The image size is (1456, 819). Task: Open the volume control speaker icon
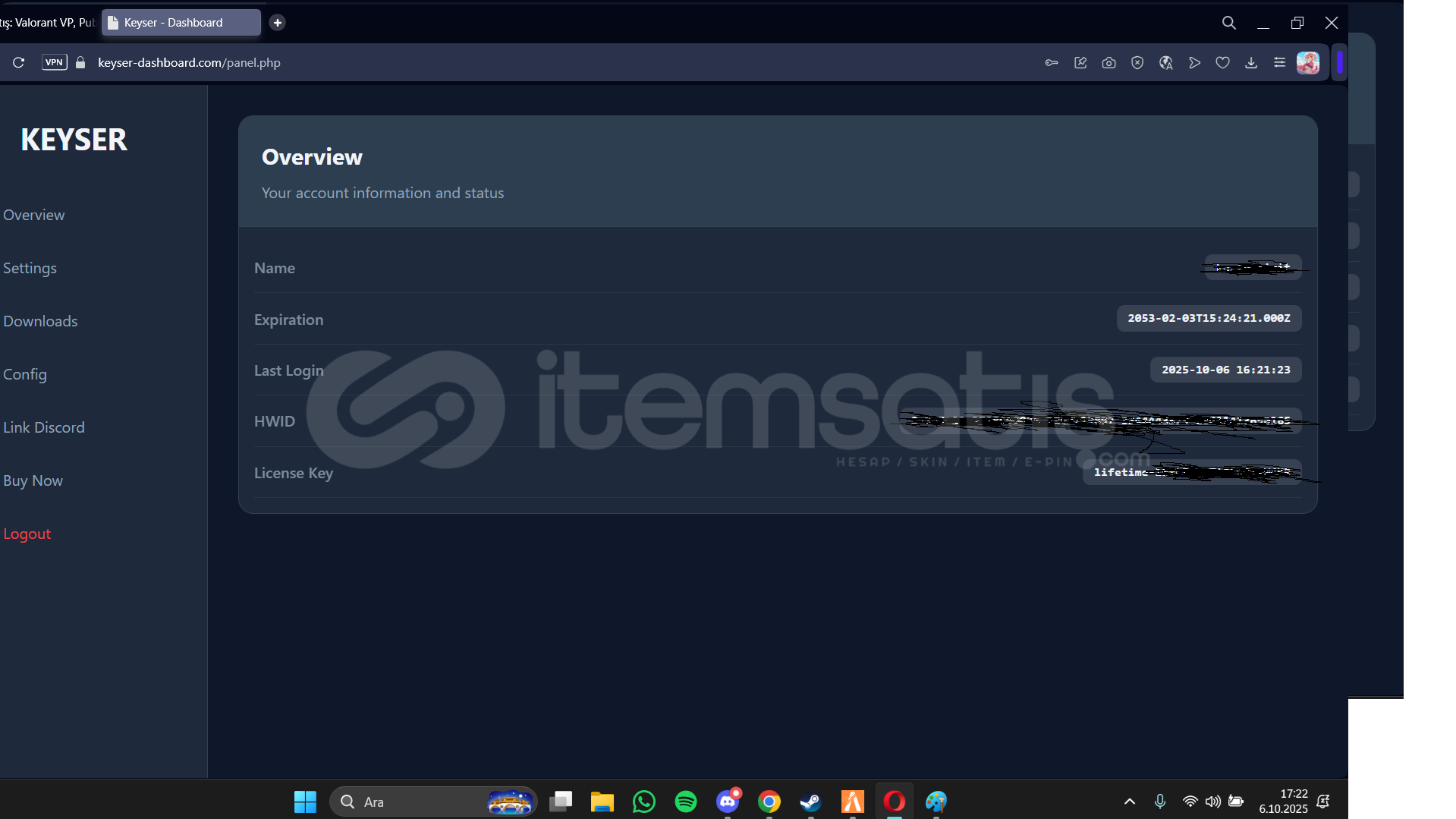pos(1213,802)
